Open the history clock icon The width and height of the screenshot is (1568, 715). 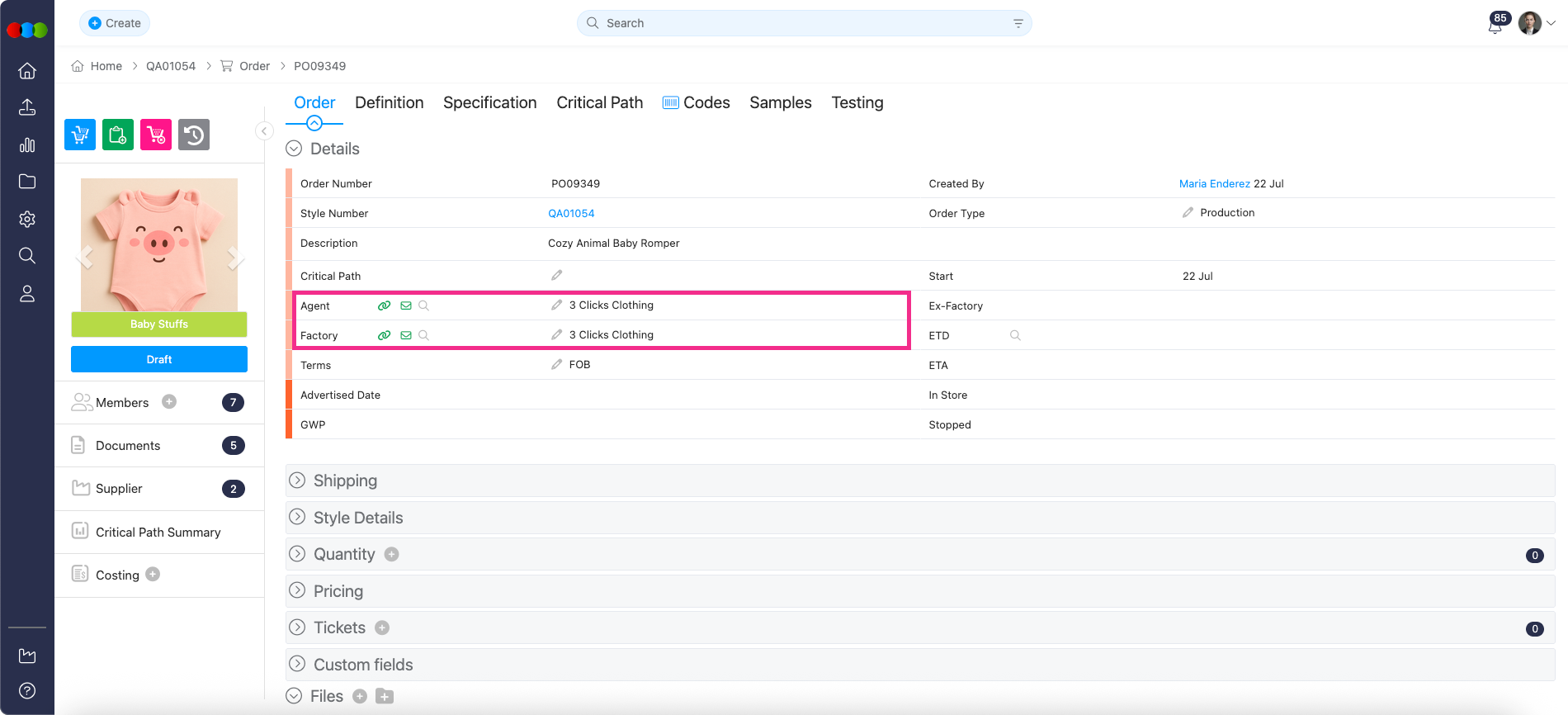[x=194, y=135]
